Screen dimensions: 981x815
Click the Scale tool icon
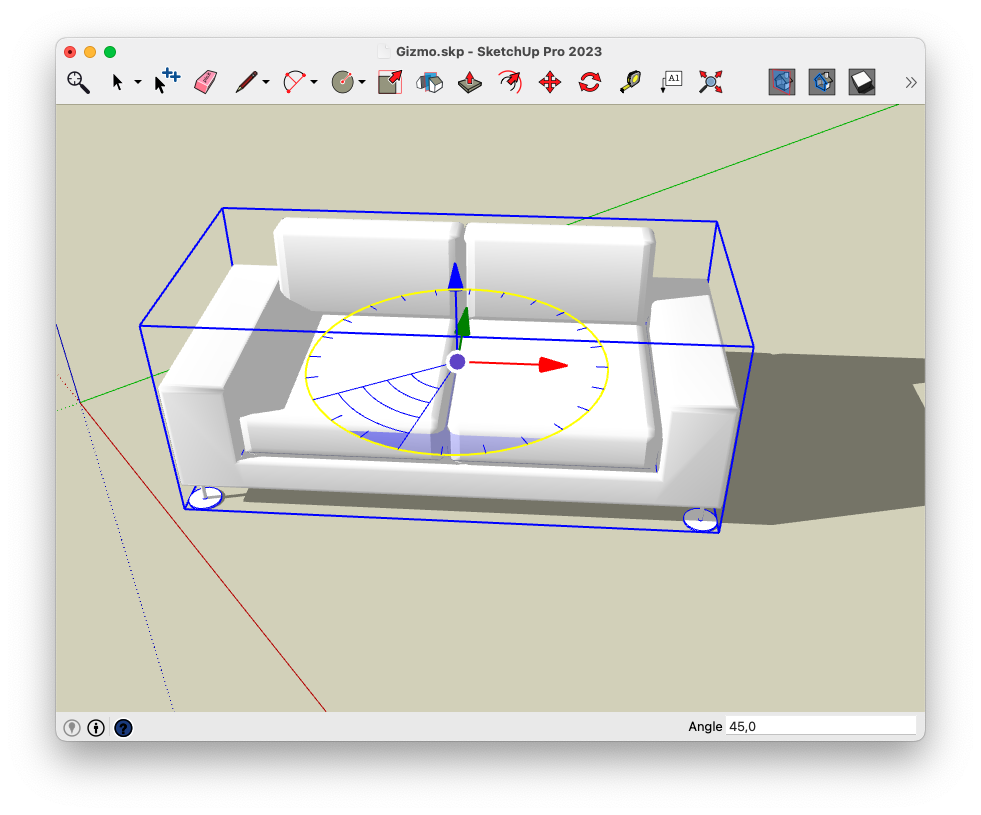click(x=389, y=82)
